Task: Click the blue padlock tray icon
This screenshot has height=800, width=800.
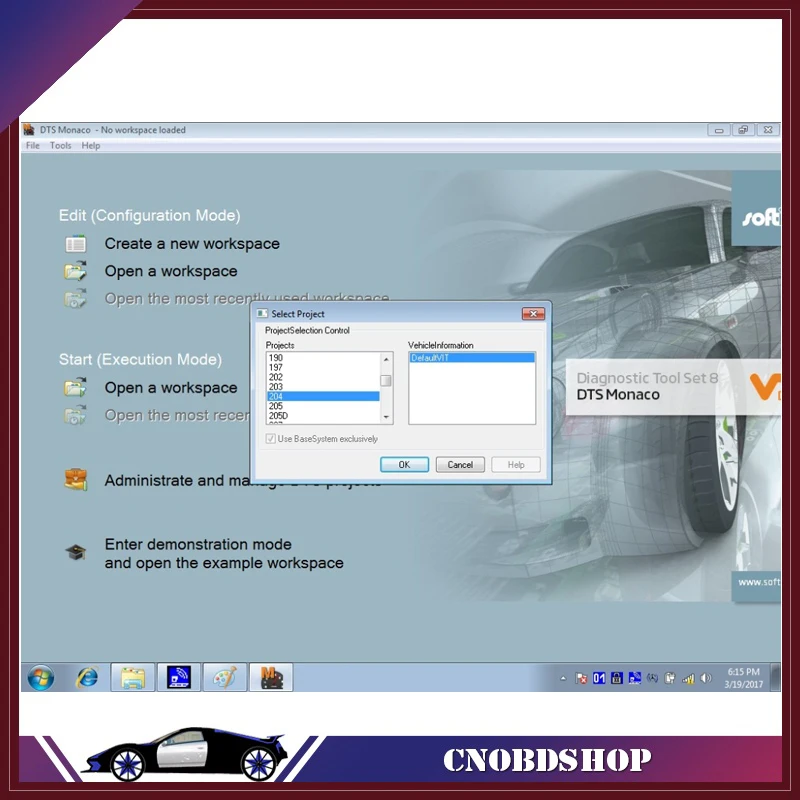Action: click(617, 678)
